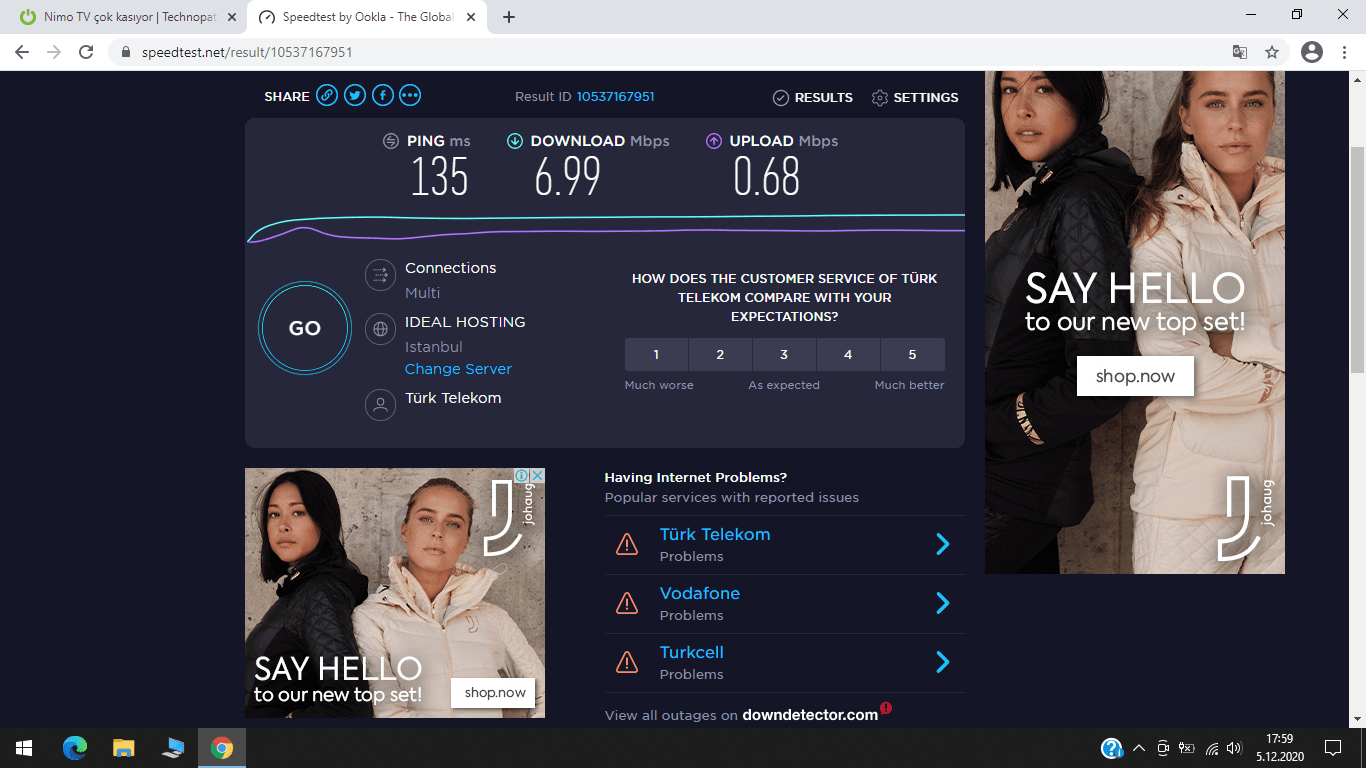Expand Türk Telekom outage chevron
Viewport: 1366px width, 768px height.
pos(942,544)
